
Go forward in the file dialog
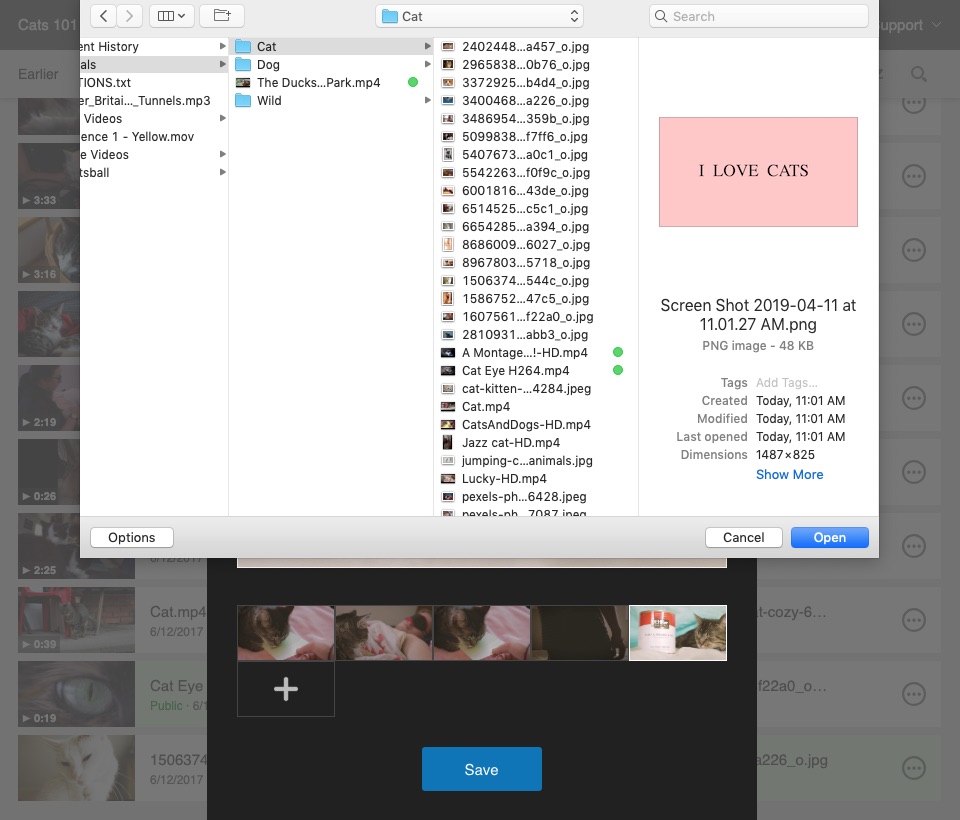pos(129,16)
